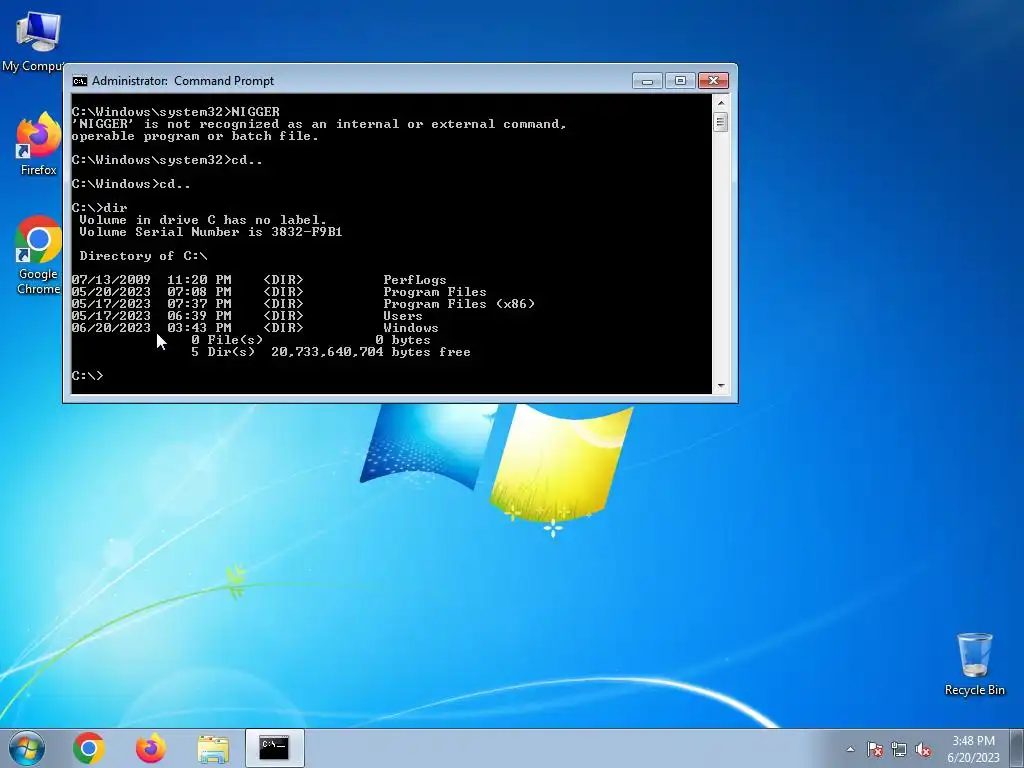Launch Firefox from desktop shortcut
1024x768 pixels.
click(38, 144)
